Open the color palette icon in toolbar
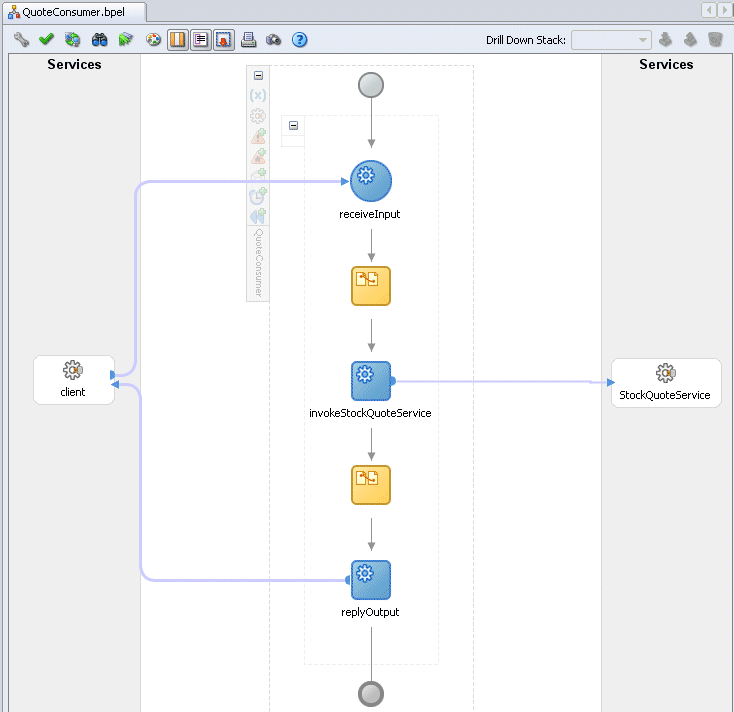Screen dimensions: 734x712 (x=153, y=40)
